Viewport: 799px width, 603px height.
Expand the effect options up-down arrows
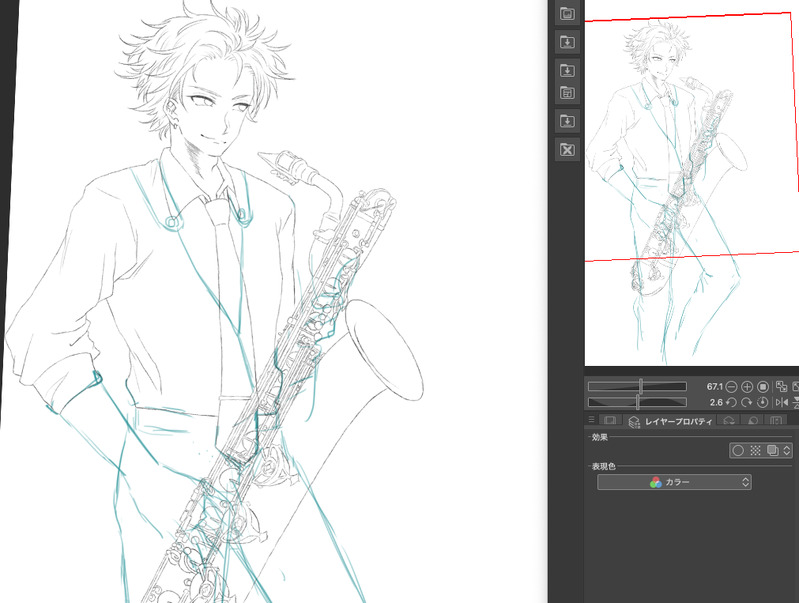click(787, 451)
